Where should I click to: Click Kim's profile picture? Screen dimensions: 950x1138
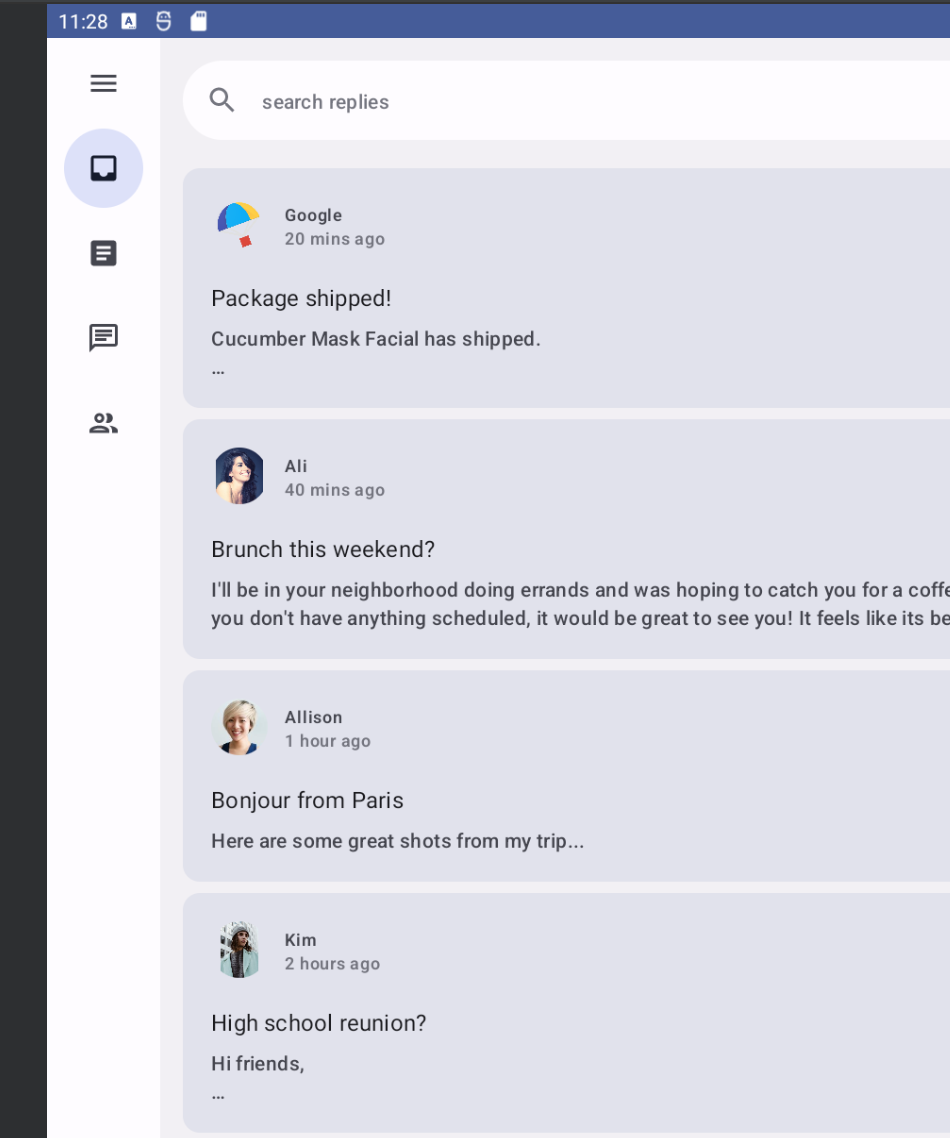pos(239,950)
